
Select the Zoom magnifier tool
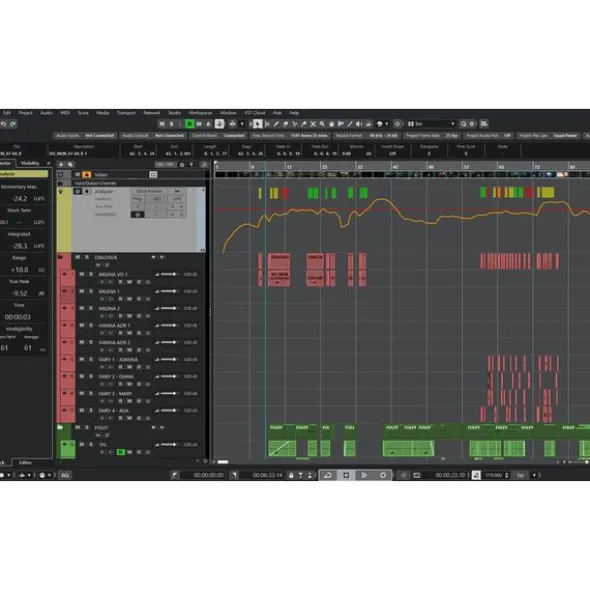(x=322, y=124)
